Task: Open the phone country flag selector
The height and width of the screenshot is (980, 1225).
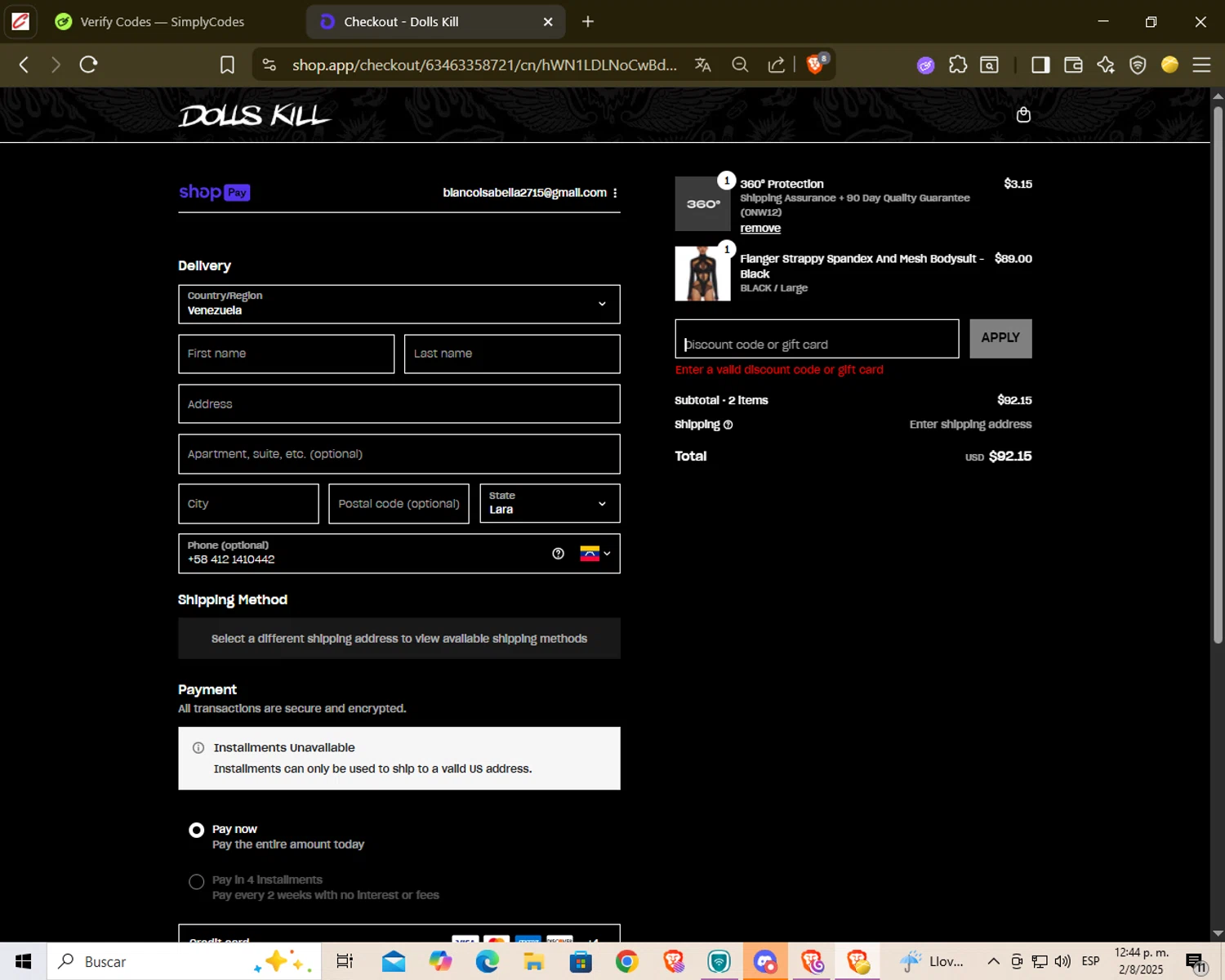Action: [x=595, y=554]
